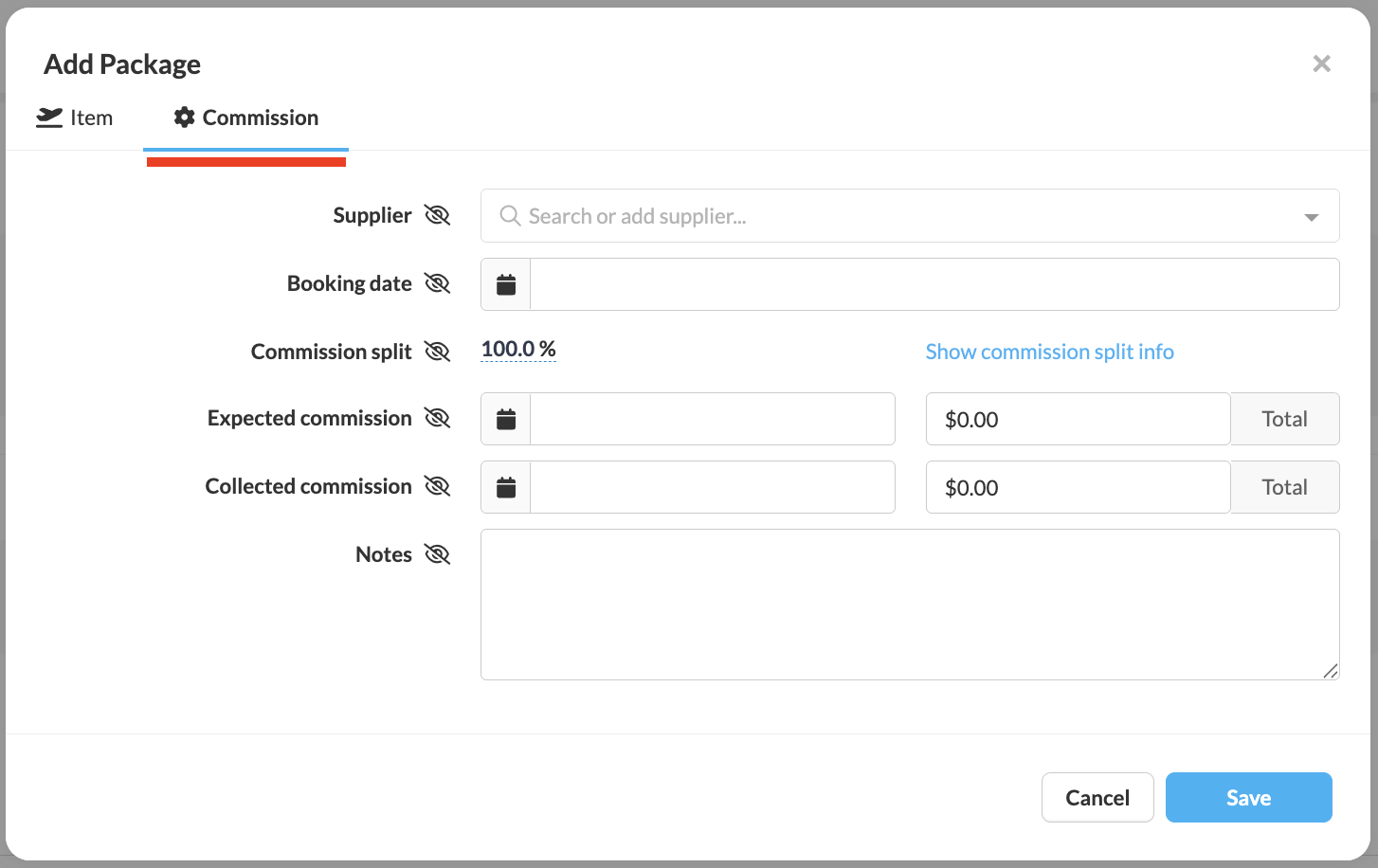This screenshot has width=1378, height=868.
Task: Open the Expected commission Total selector
Action: pos(1284,419)
